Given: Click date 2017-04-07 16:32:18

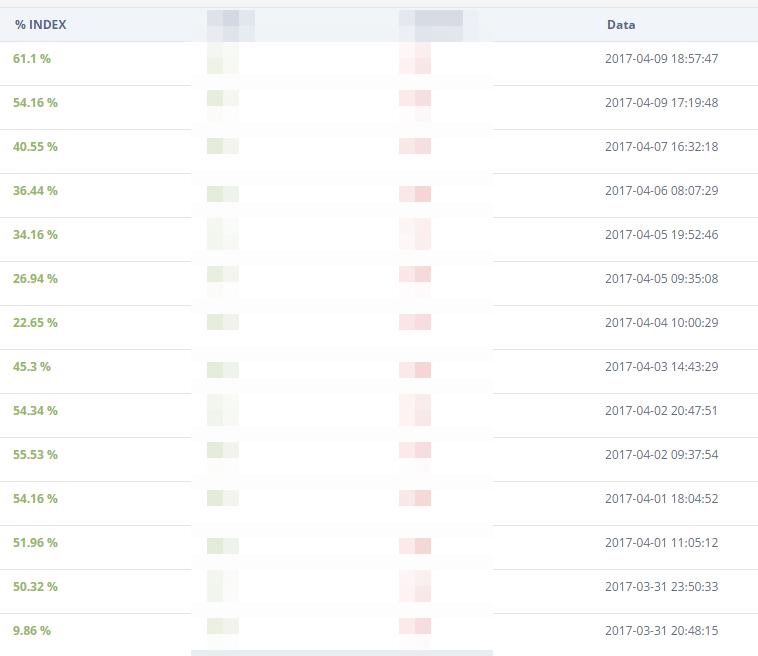Looking at the screenshot, I should click(662, 146).
